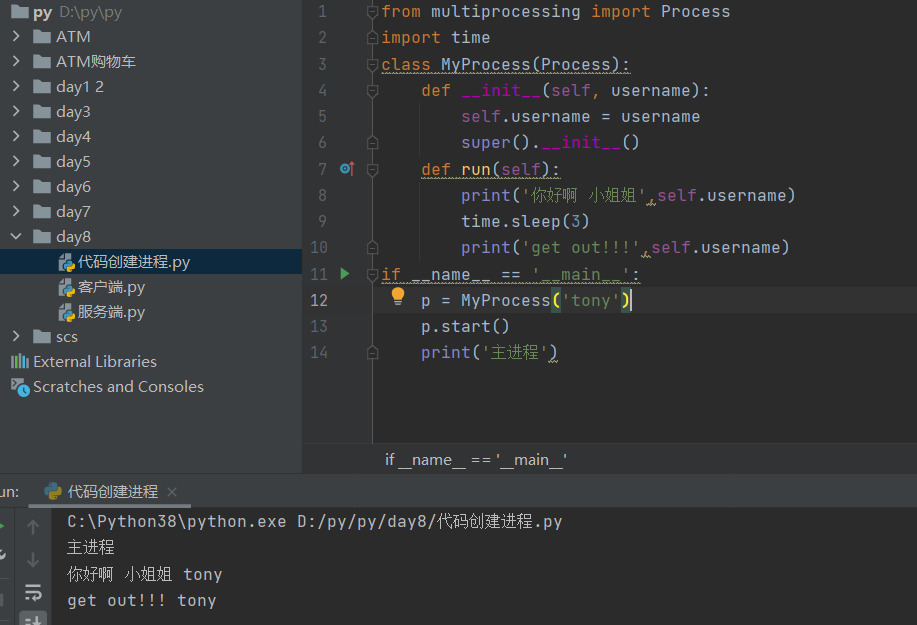Expand the ATM folder

click(x=16, y=36)
